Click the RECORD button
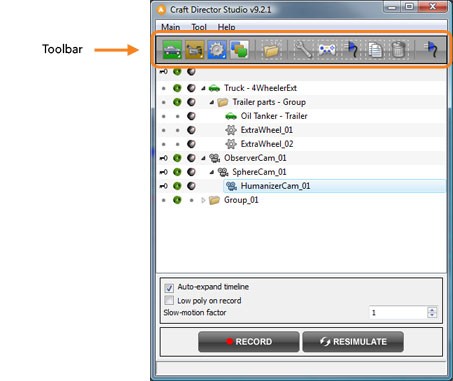This screenshot has width=453, height=381. pos(249,342)
